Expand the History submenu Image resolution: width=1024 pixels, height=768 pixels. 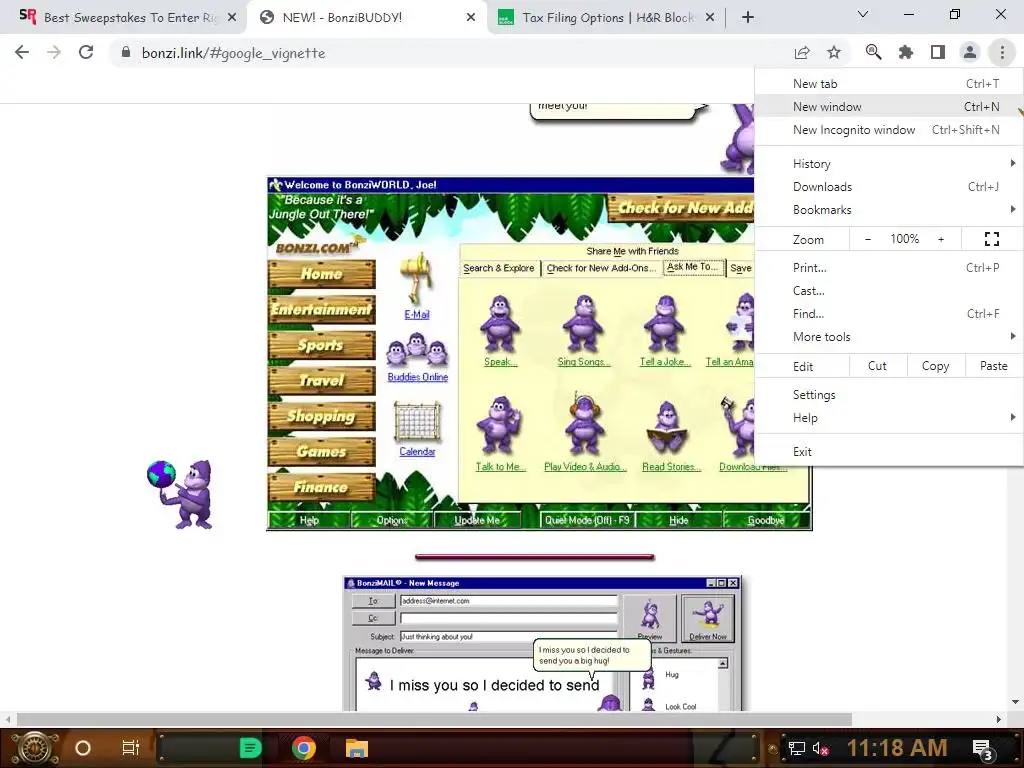click(889, 163)
